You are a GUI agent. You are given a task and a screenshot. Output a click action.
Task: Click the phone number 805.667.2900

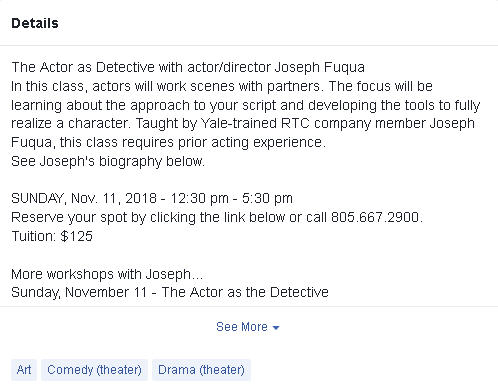[375, 217]
